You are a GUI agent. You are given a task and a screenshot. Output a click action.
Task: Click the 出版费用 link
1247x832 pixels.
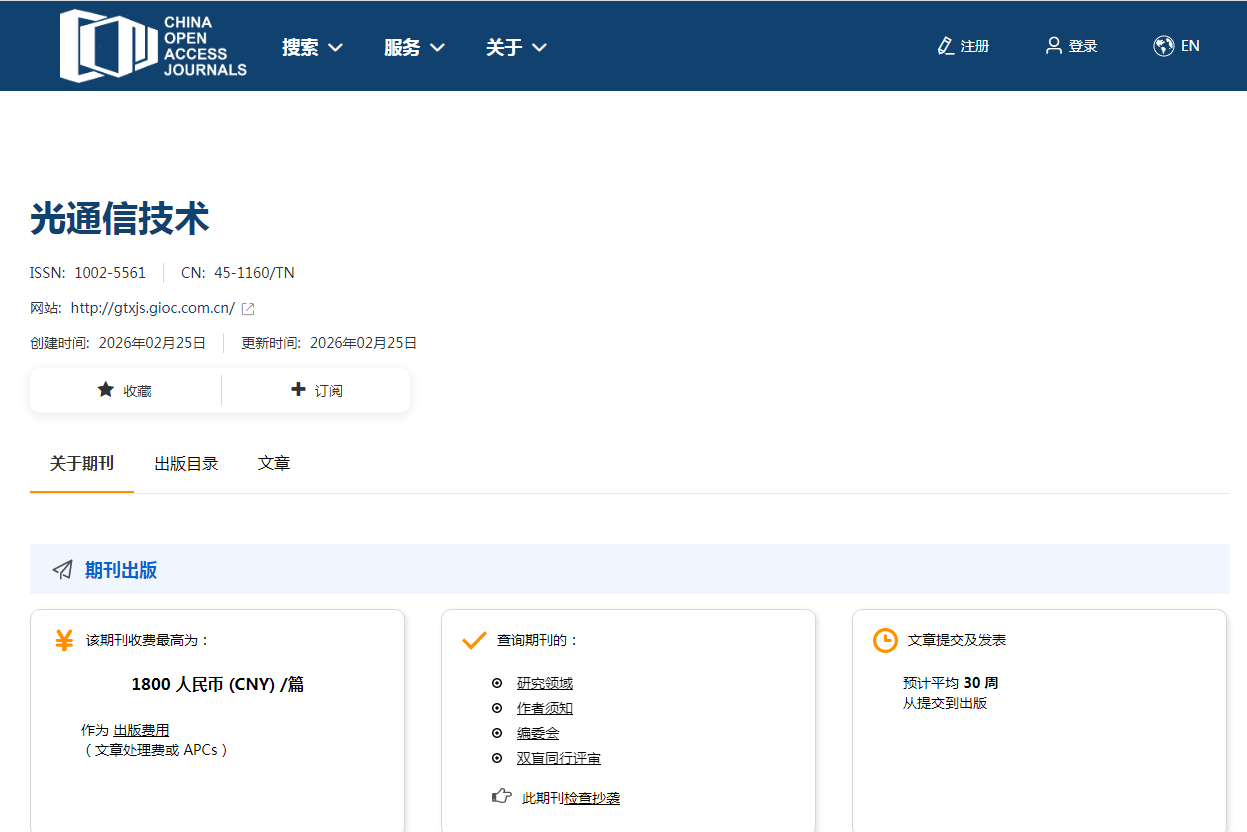pyautogui.click(x=141, y=731)
